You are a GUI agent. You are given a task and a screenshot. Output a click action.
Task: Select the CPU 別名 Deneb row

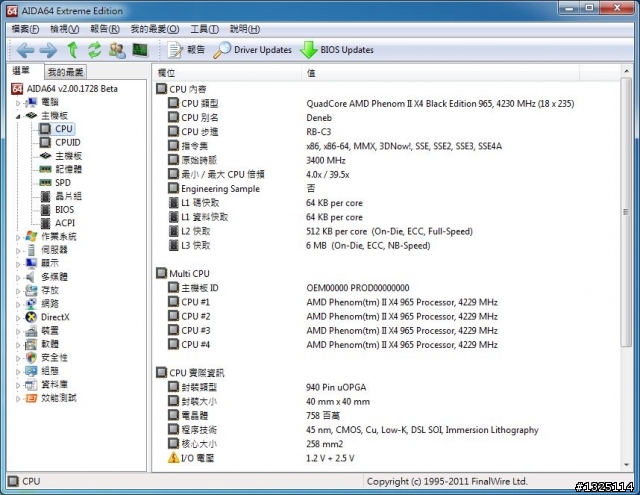(x=250, y=118)
